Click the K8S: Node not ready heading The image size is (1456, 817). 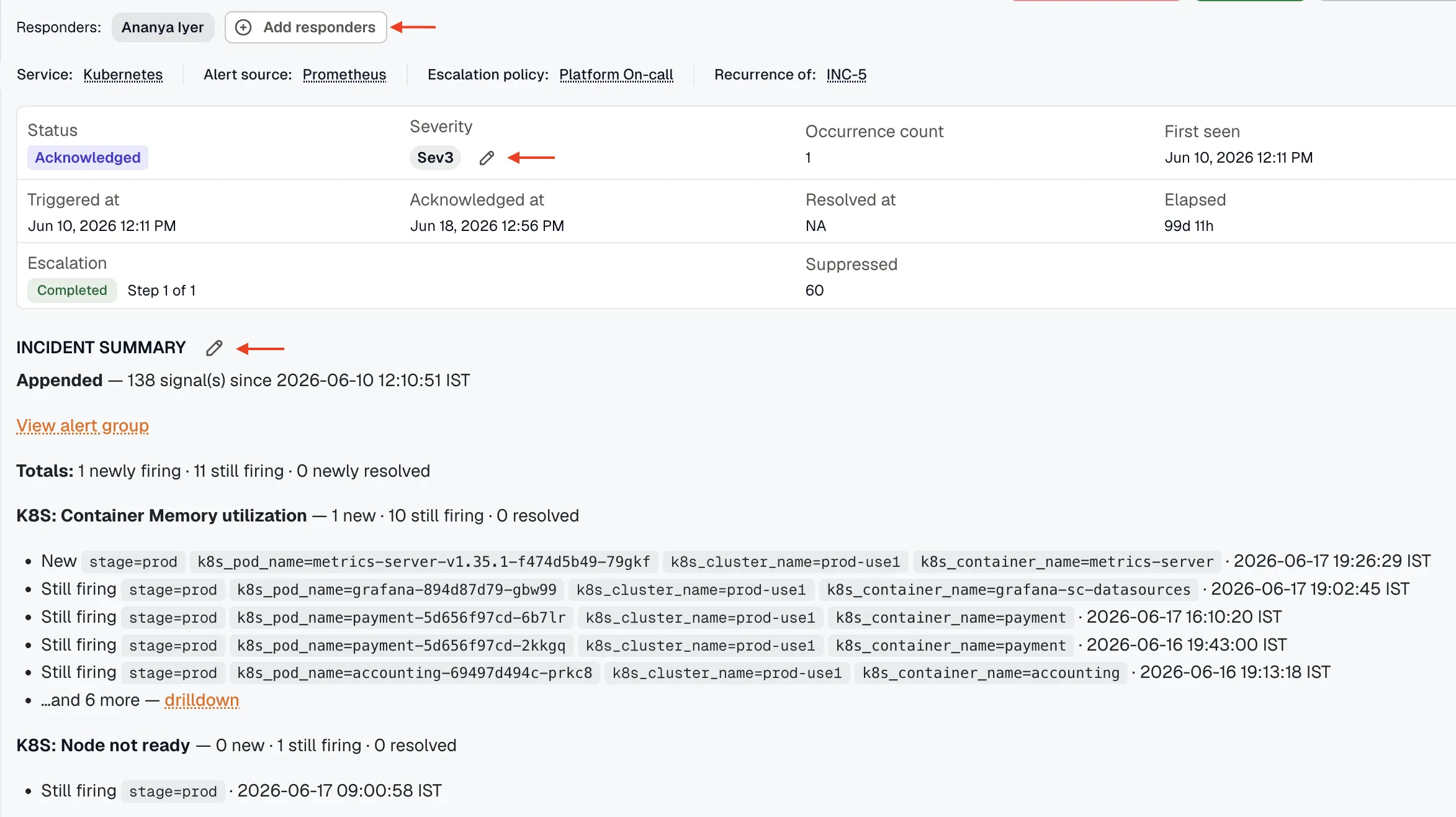tap(103, 746)
